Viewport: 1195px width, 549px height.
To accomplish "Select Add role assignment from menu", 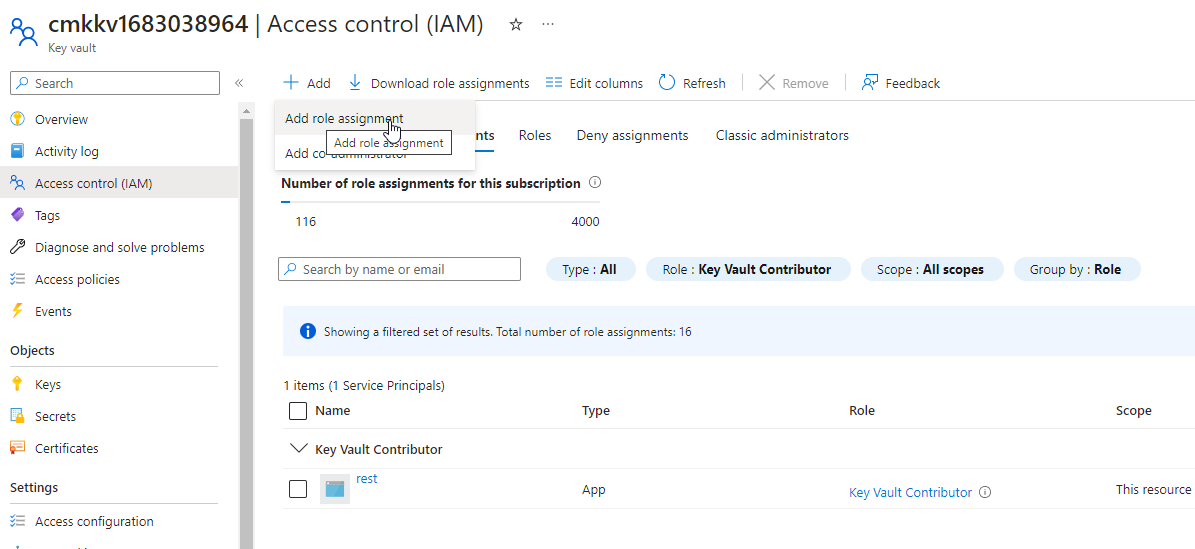I will tap(344, 118).
